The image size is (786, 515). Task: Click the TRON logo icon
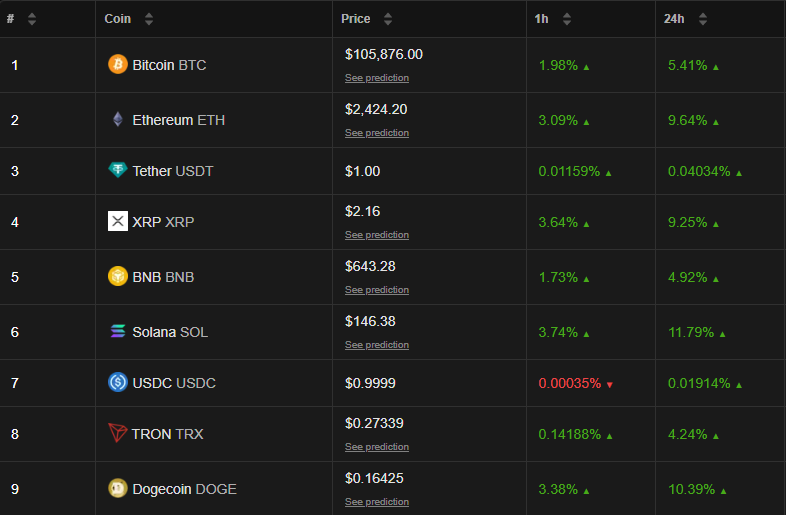click(117, 433)
